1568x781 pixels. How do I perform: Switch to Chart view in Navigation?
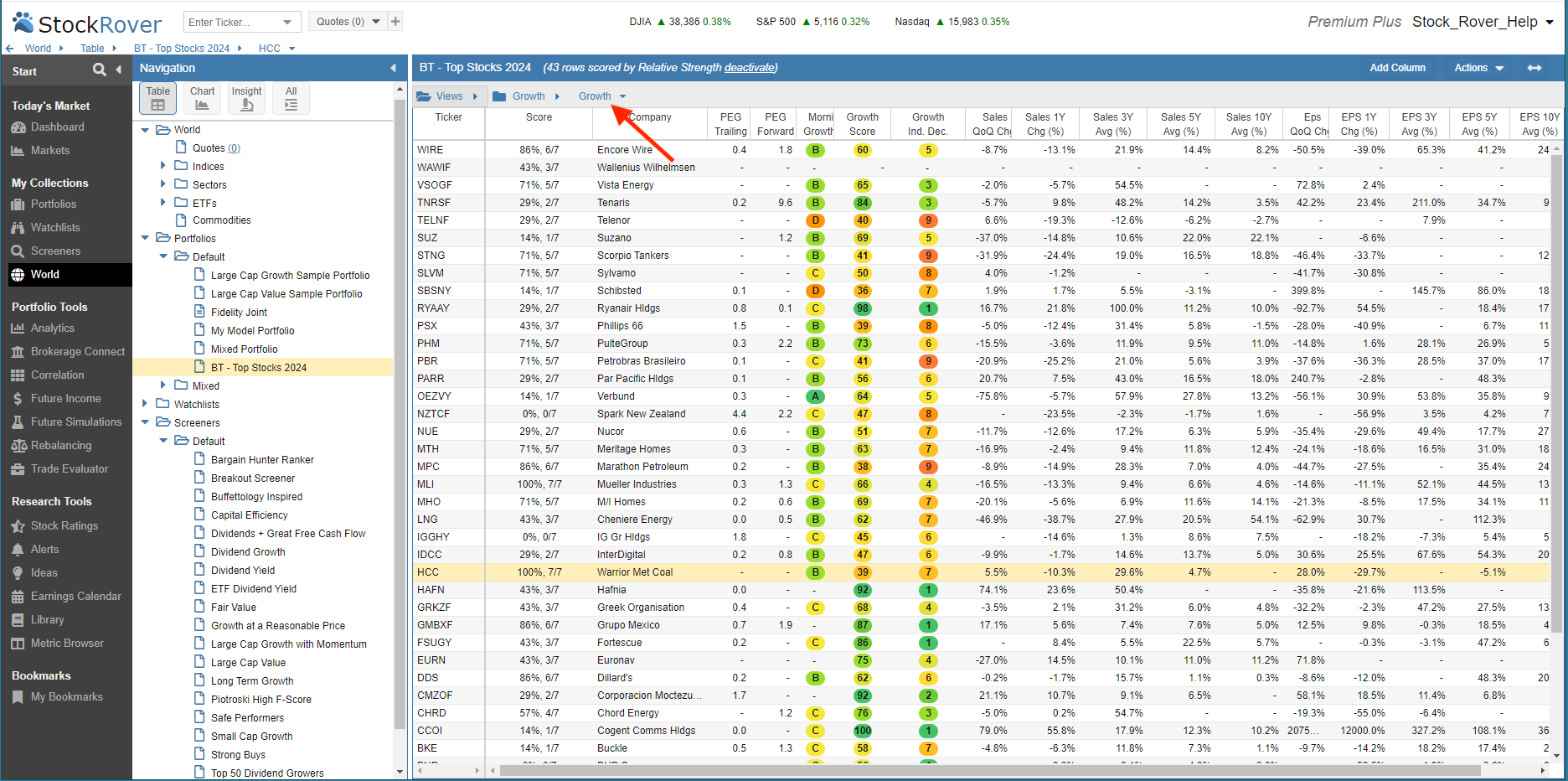202,98
